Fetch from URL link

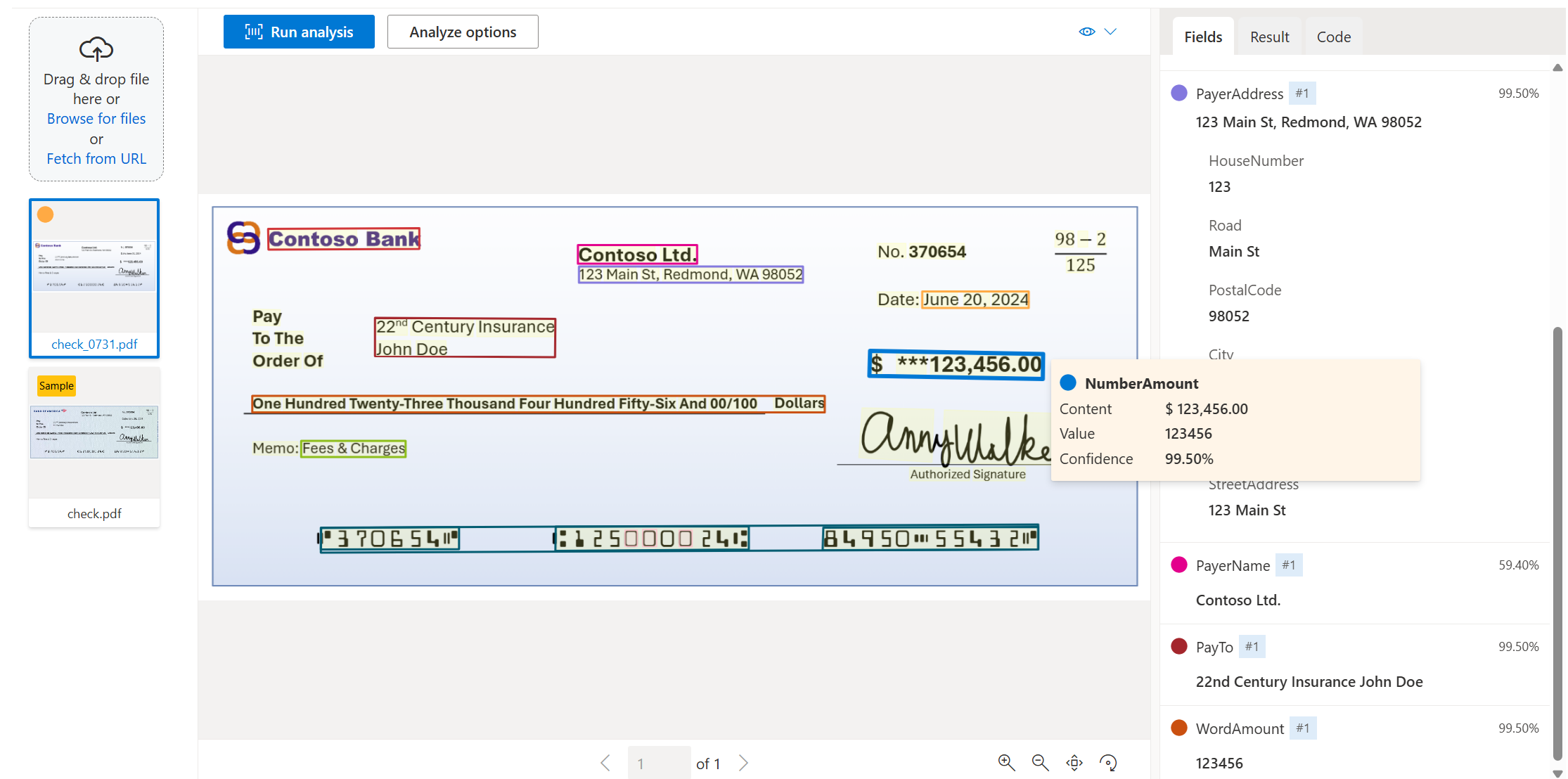click(x=96, y=157)
